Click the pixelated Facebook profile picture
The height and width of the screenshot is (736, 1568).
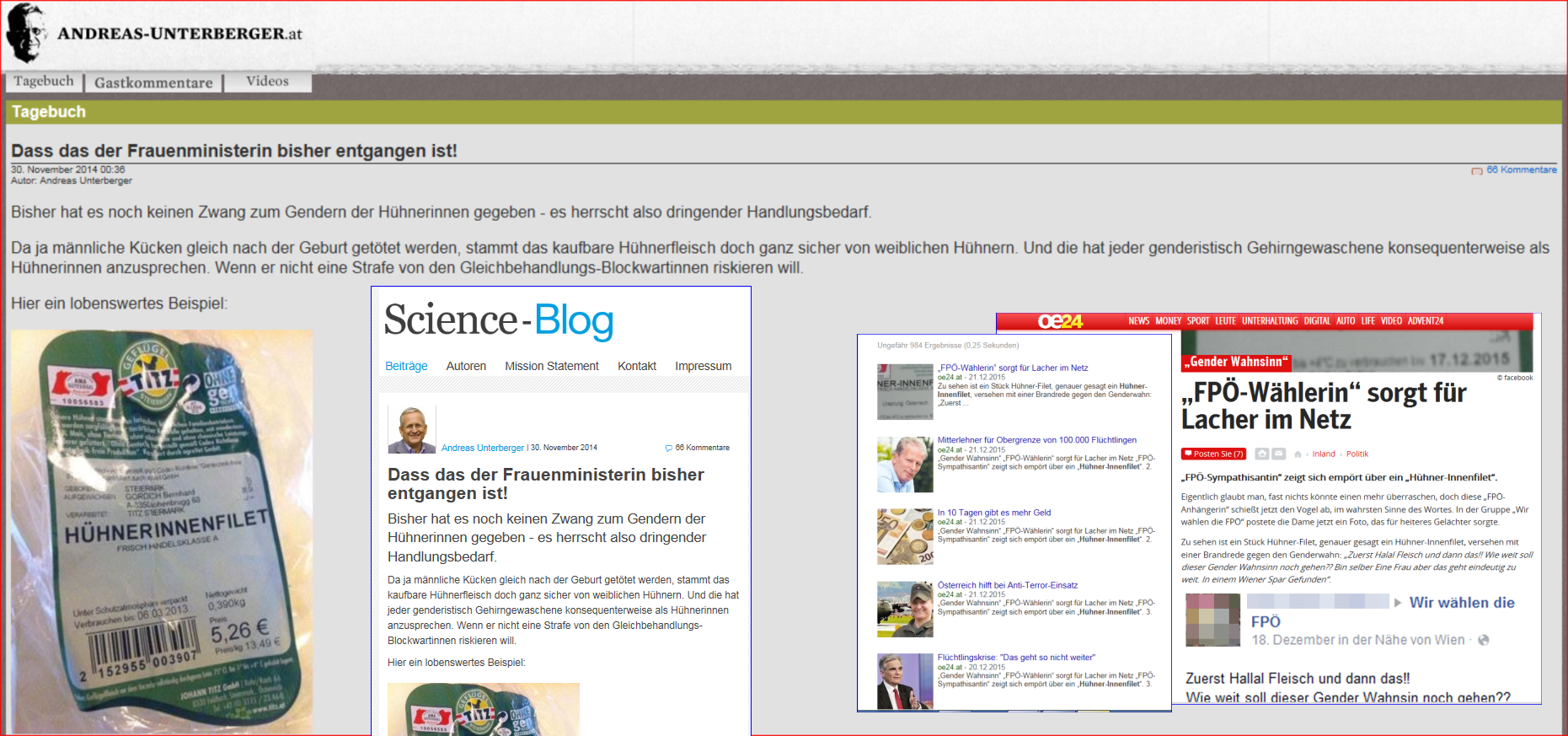point(1212,620)
